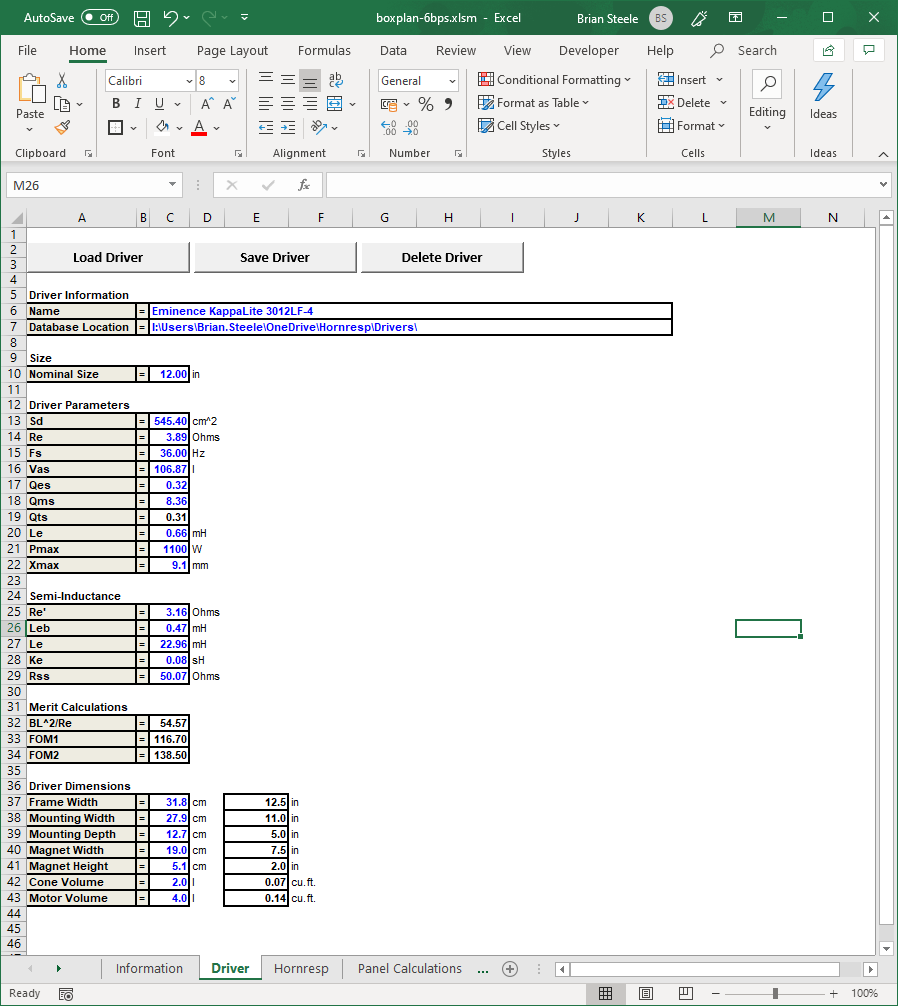898x1006 pixels.
Task: Click the Copy icon in Clipboard group
Action: (62, 104)
